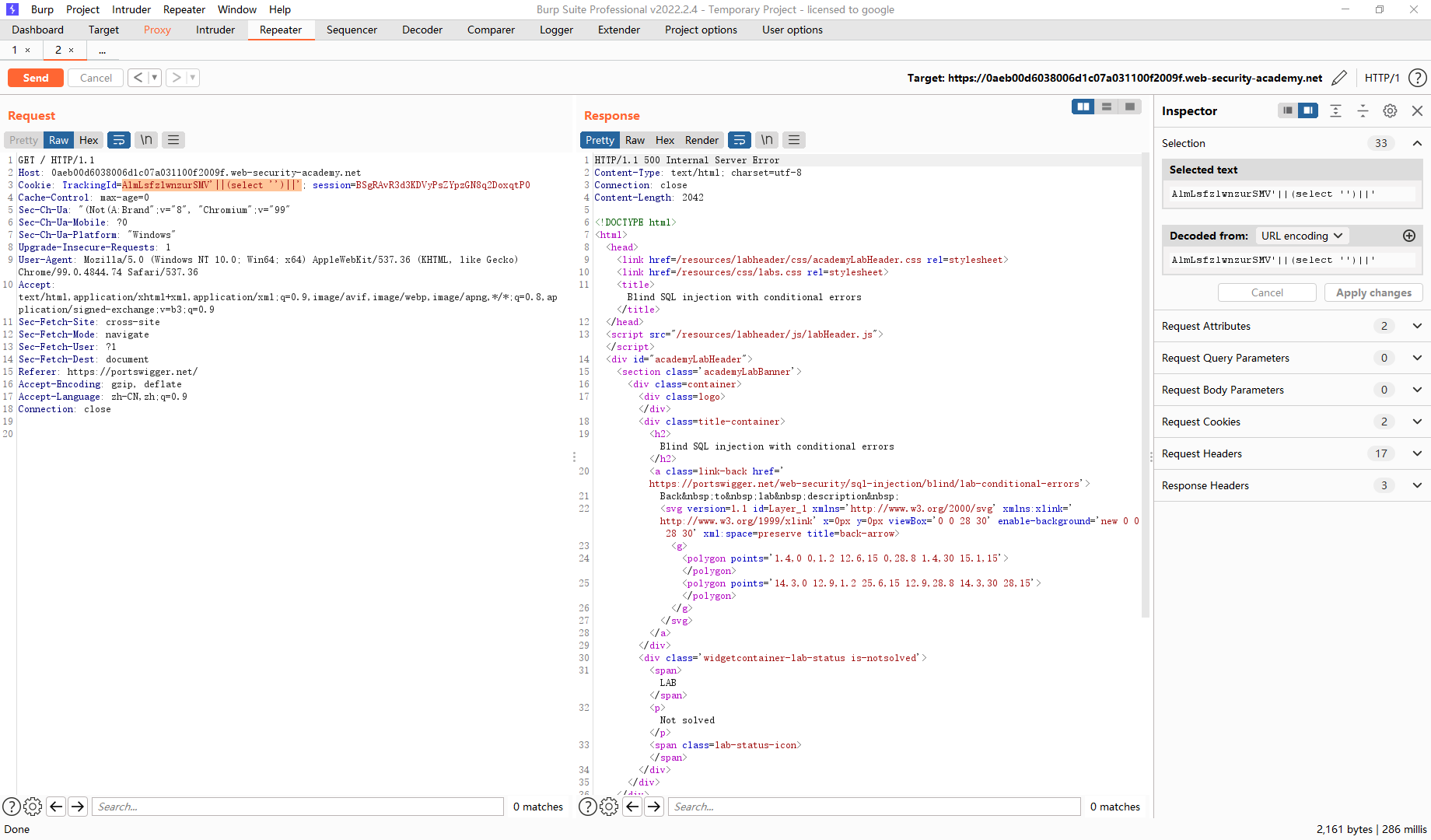Viewport: 1431px width, 840px height.
Task: Expand Request Cookies section
Action: coord(1417,422)
